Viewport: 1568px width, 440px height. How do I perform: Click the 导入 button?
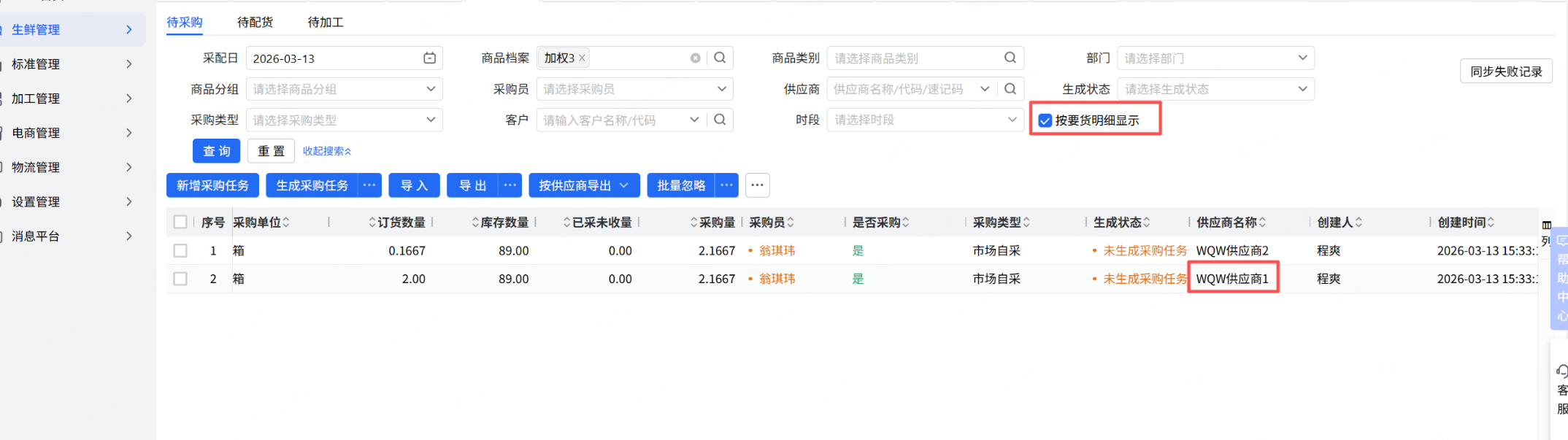414,185
